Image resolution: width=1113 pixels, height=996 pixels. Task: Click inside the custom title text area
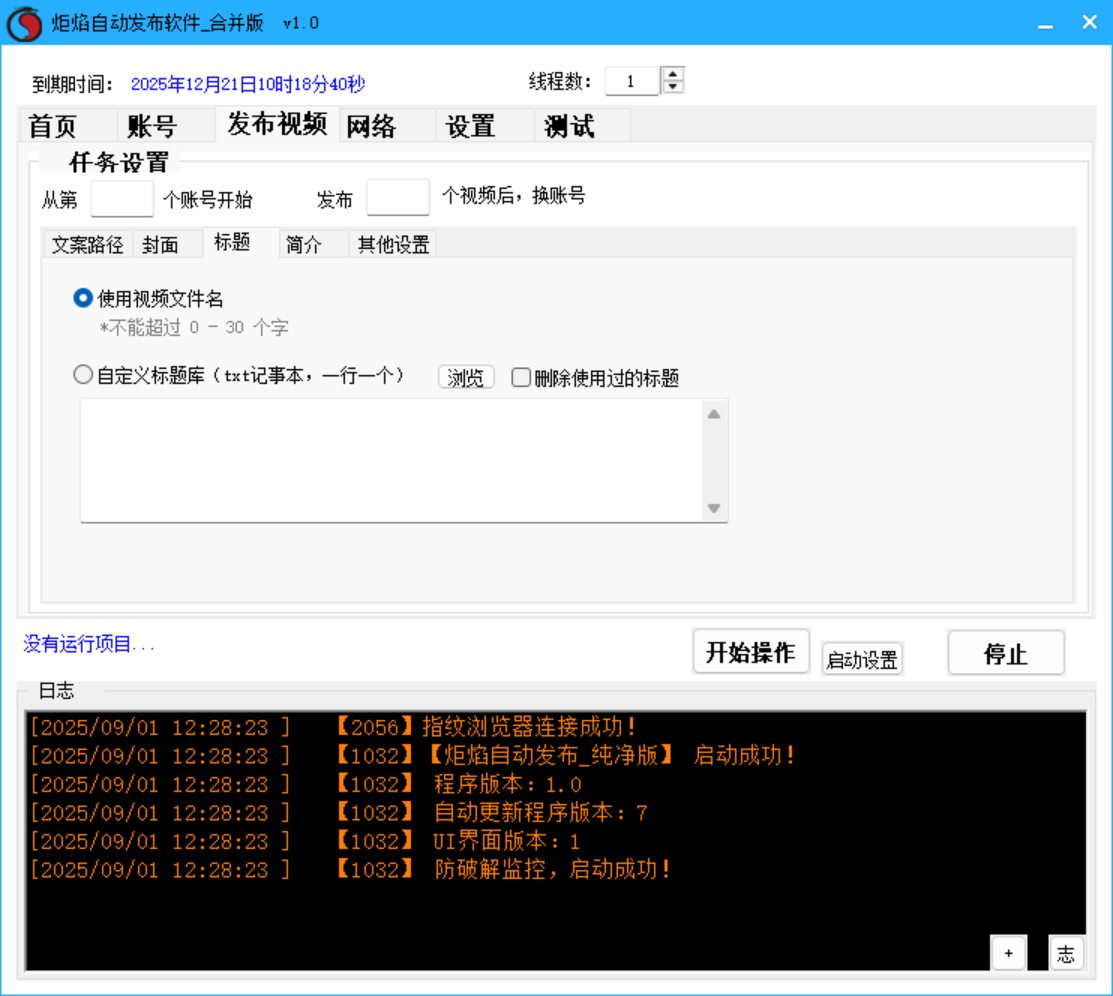pos(392,460)
